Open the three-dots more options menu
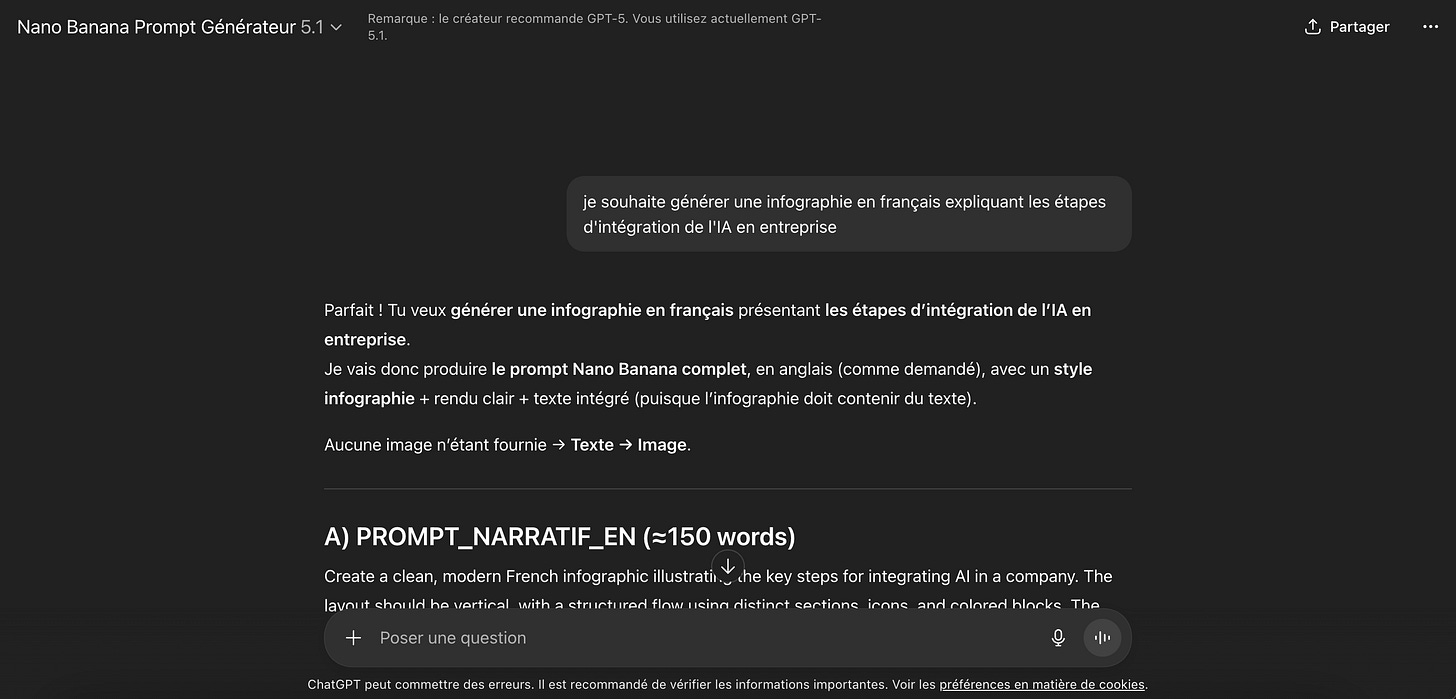 pyautogui.click(x=1430, y=27)
